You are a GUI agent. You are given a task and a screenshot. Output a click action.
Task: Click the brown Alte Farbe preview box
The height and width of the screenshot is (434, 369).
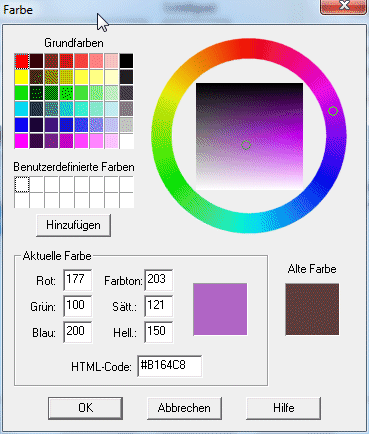[x=312, y=309]
